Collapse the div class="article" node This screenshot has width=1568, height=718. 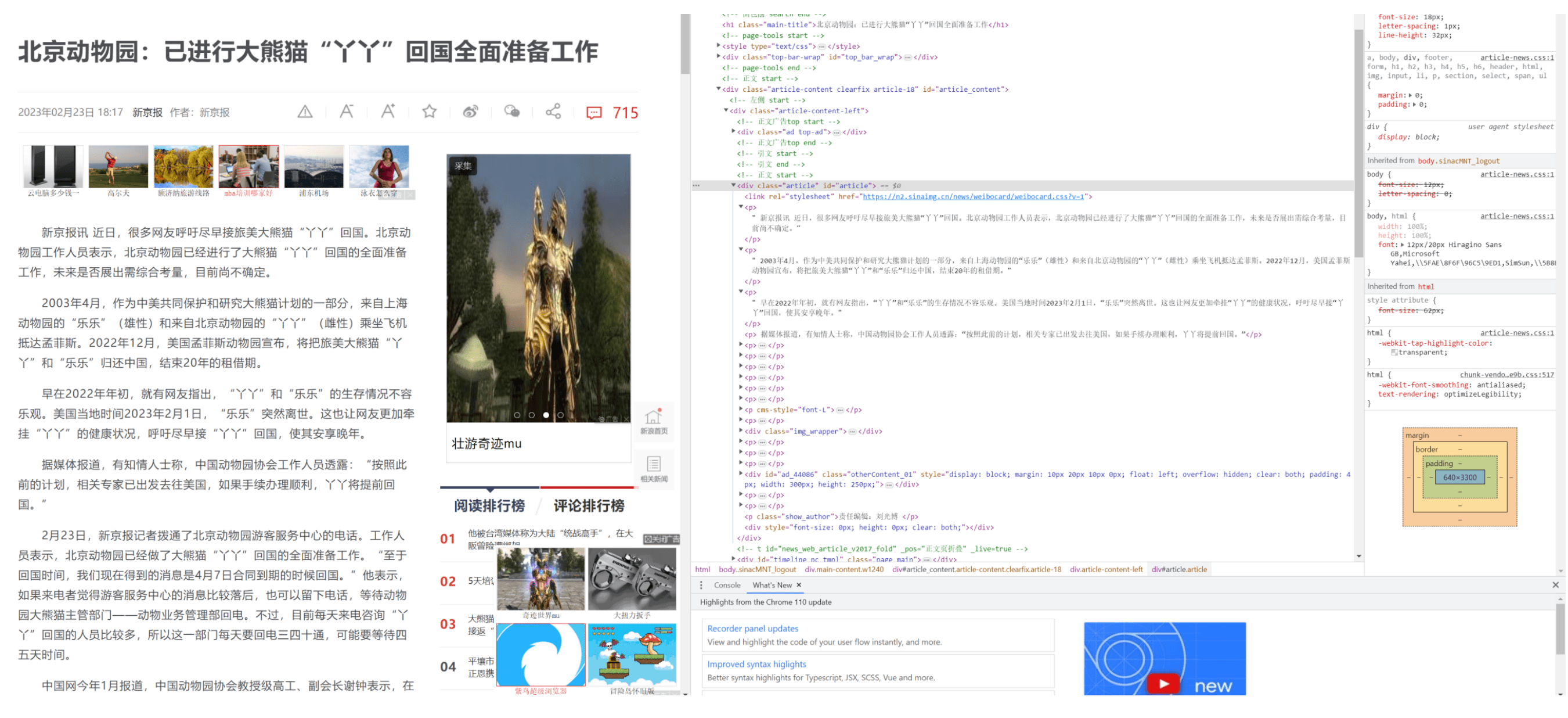point(733,186)
